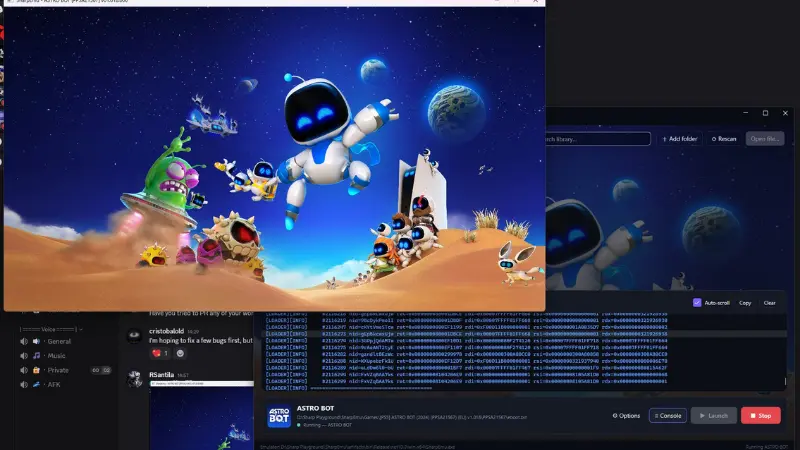Minimize the emulator launcher window

click(x=745, y=113)
